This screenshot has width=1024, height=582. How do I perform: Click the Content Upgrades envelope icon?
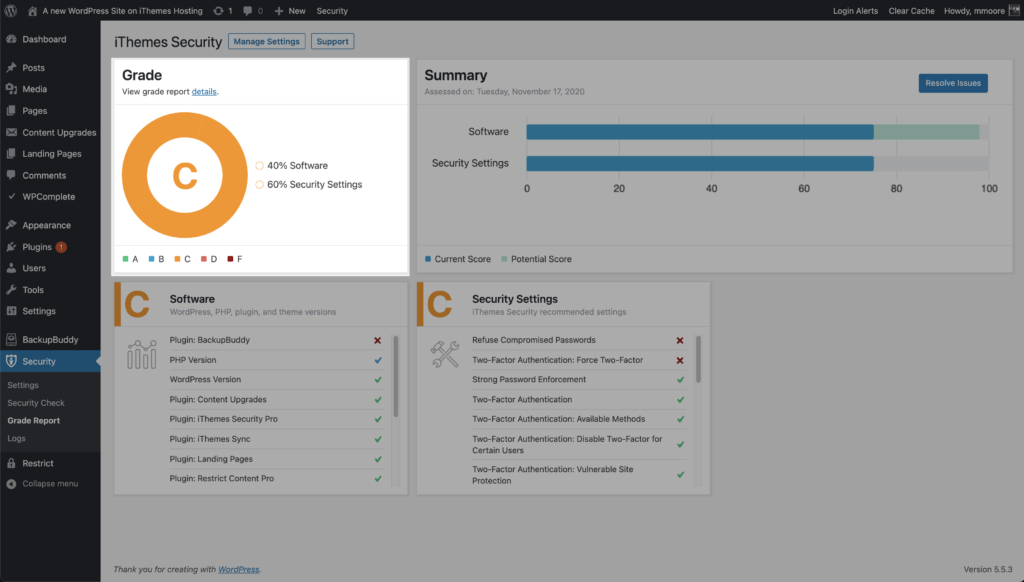point(11,132)
